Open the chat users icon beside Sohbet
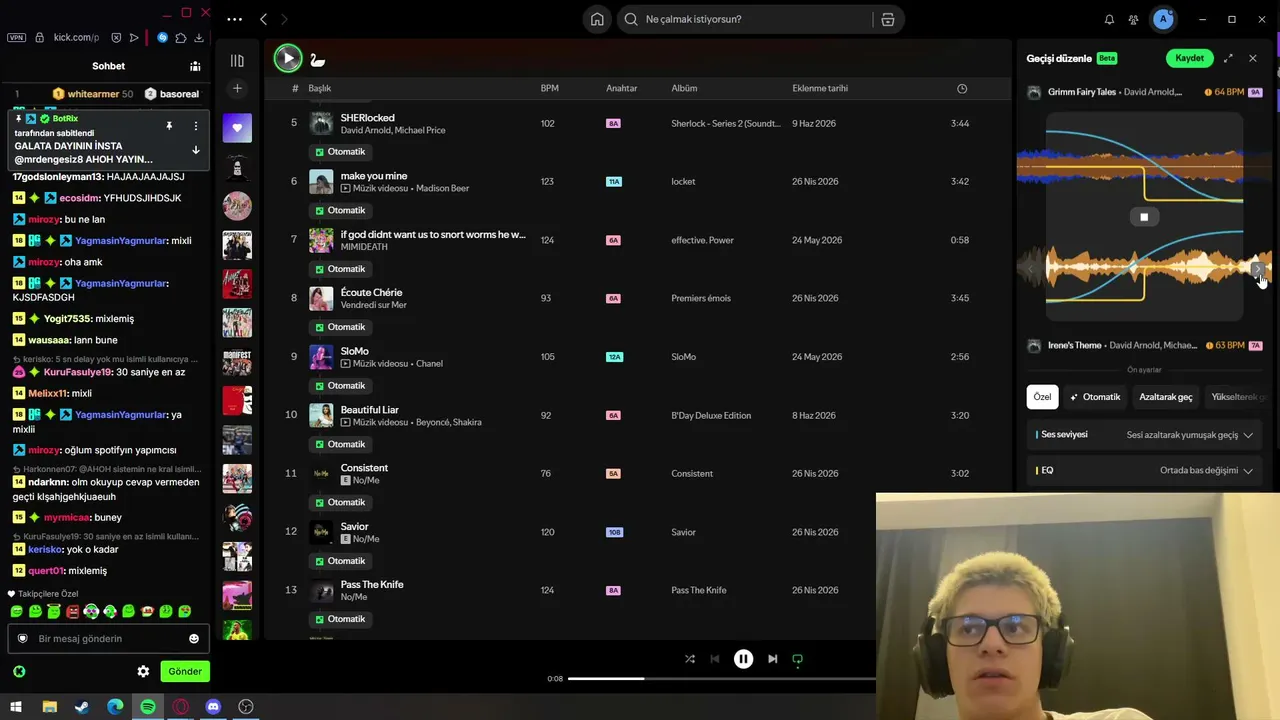The image size is (1280, 720). (x=195, y=66)
